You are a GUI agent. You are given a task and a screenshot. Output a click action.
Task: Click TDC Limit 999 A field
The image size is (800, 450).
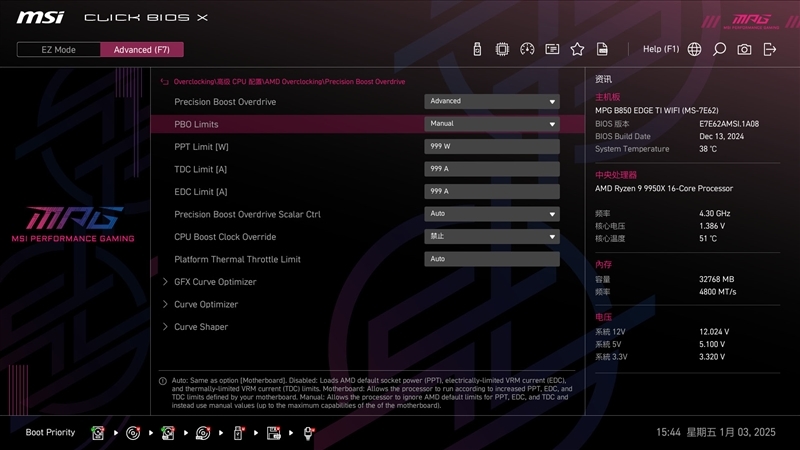pos(492,169)
